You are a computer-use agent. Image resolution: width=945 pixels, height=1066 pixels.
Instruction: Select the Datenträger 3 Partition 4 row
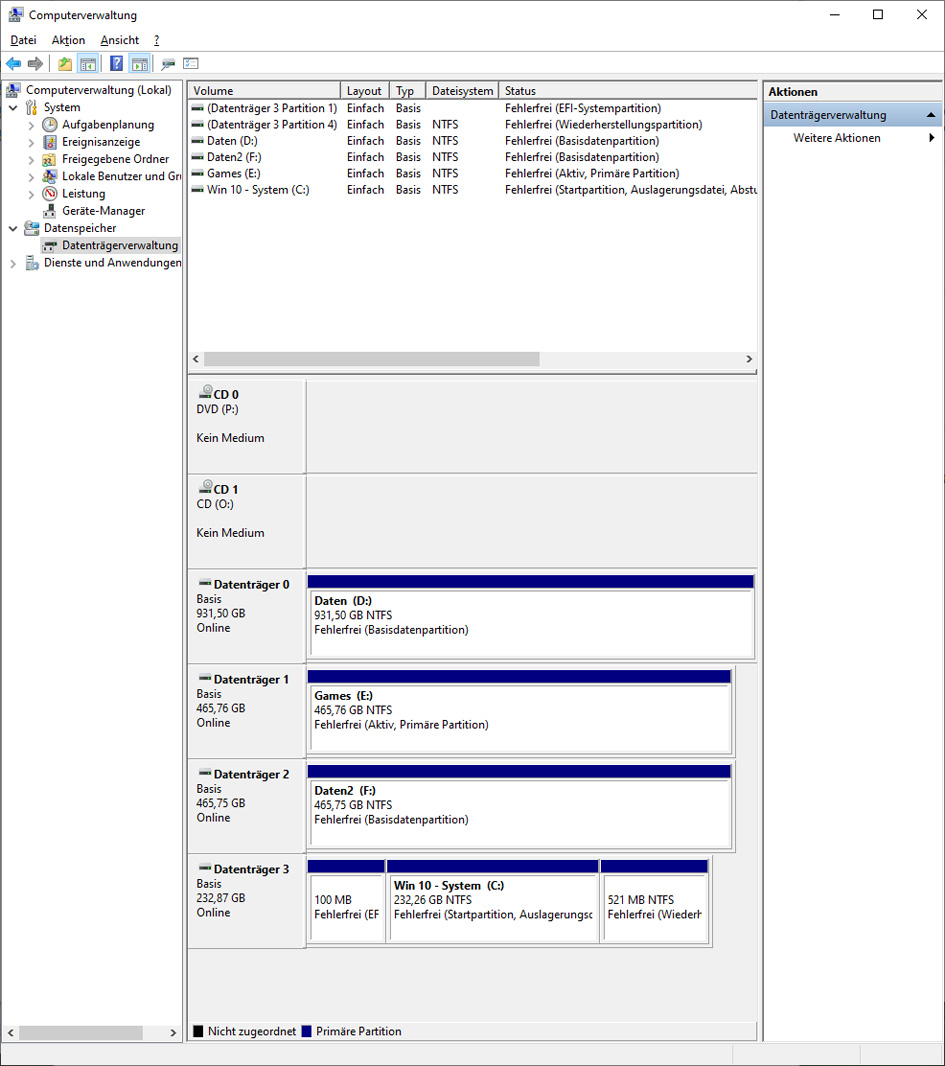coord(472,124)
